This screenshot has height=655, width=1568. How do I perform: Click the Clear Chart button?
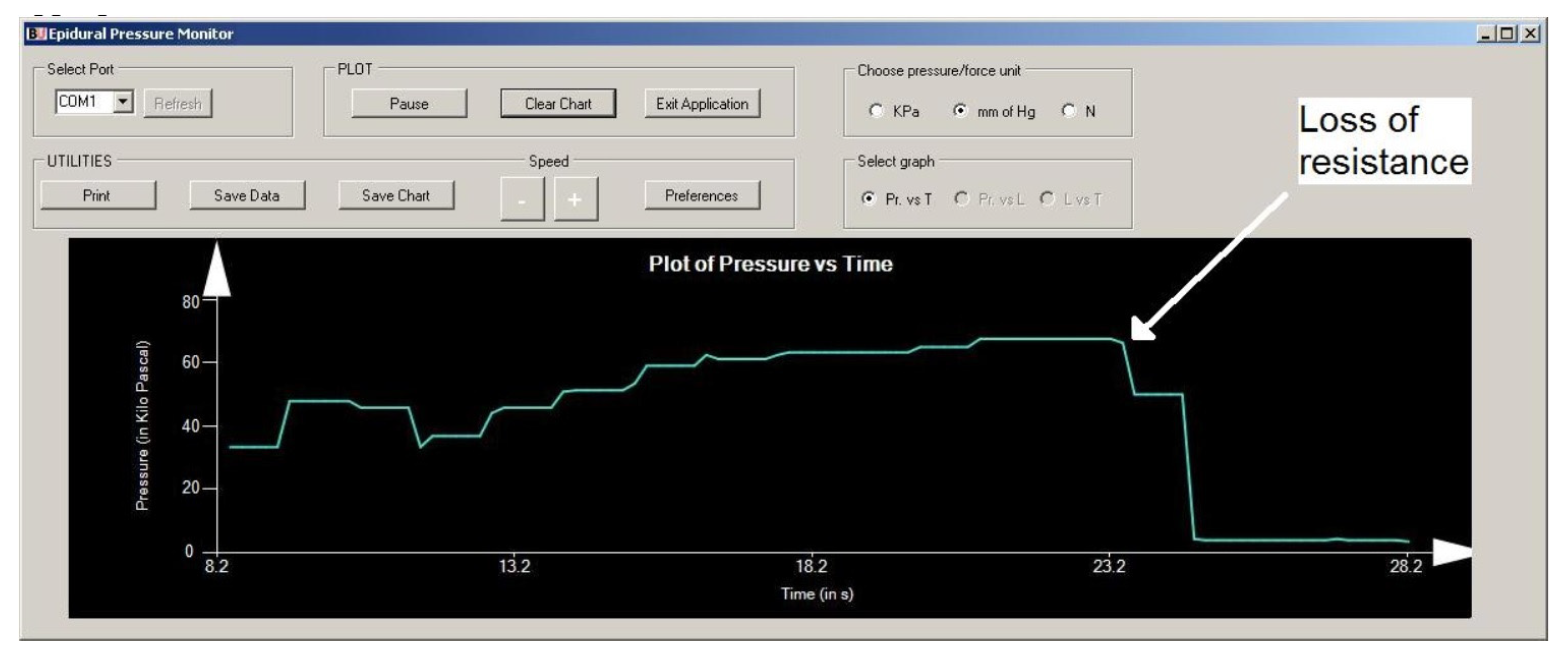pyautogui.click(x=558, y=104)
